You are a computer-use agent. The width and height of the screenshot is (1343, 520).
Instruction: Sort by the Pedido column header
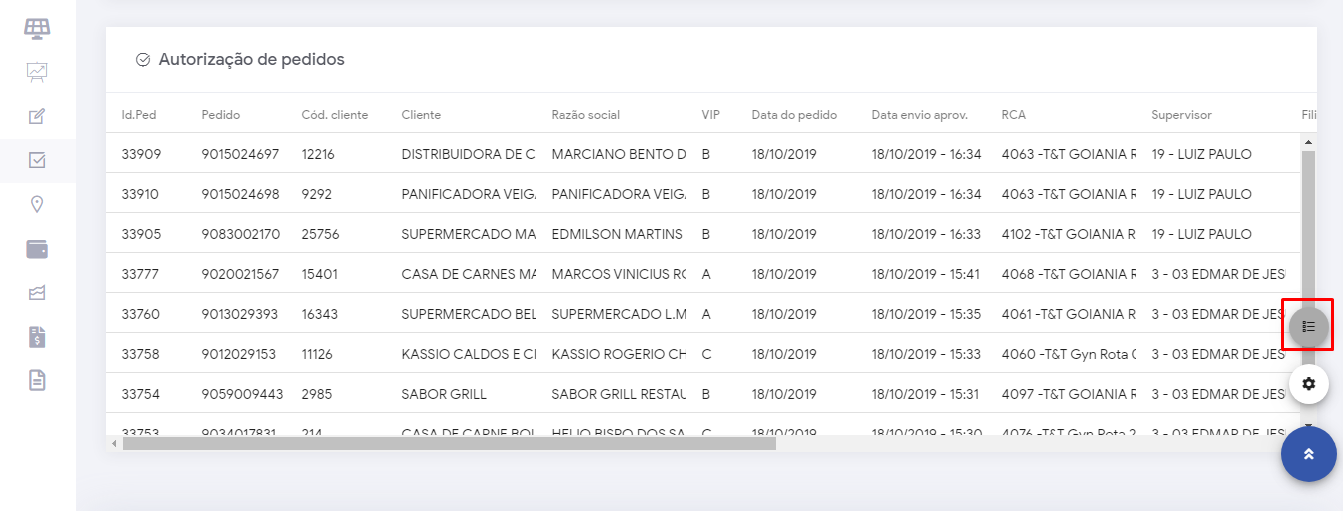pyautogui.click(x=220, y=115)
